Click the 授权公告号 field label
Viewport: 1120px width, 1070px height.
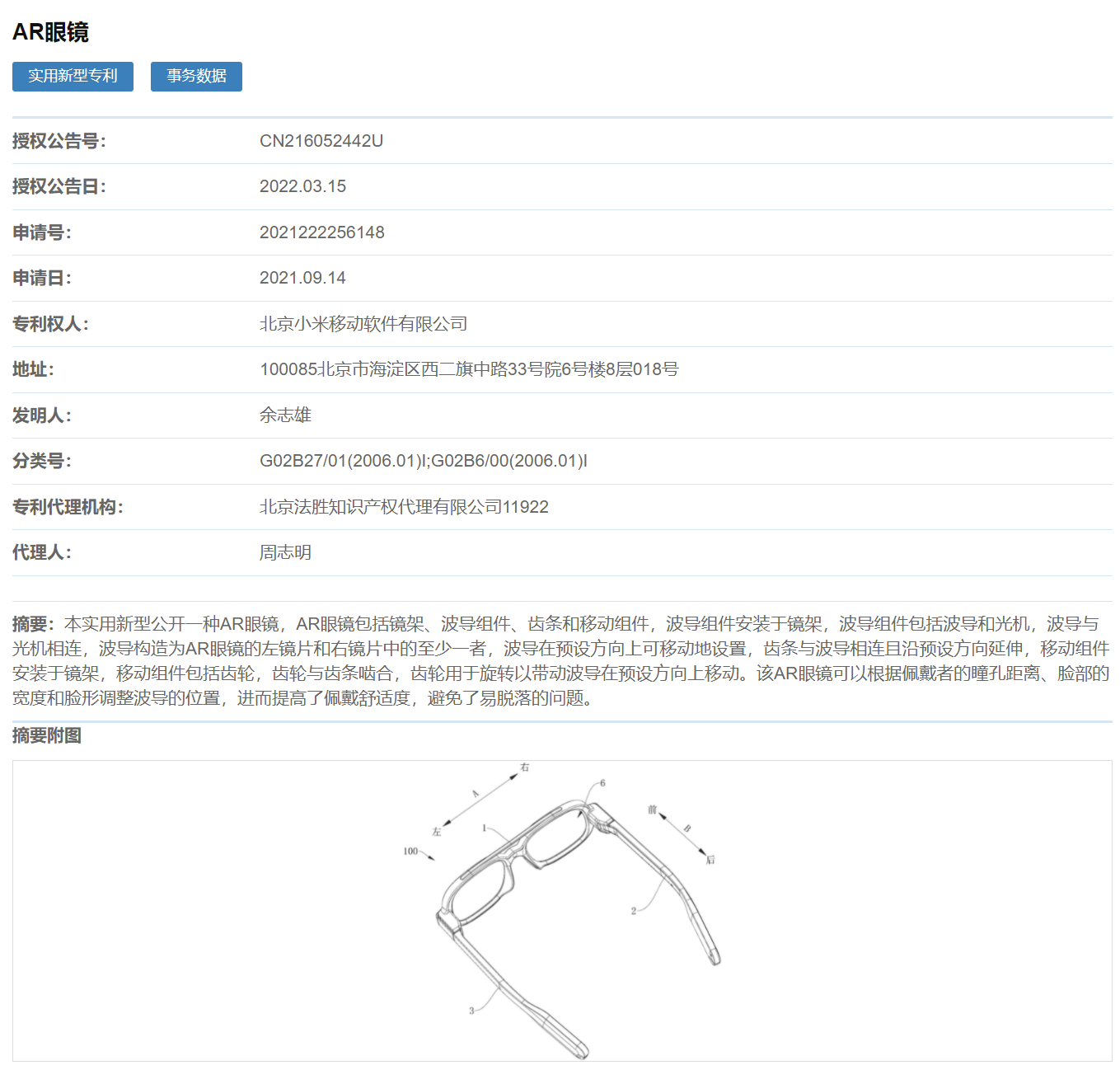[58, 140]
